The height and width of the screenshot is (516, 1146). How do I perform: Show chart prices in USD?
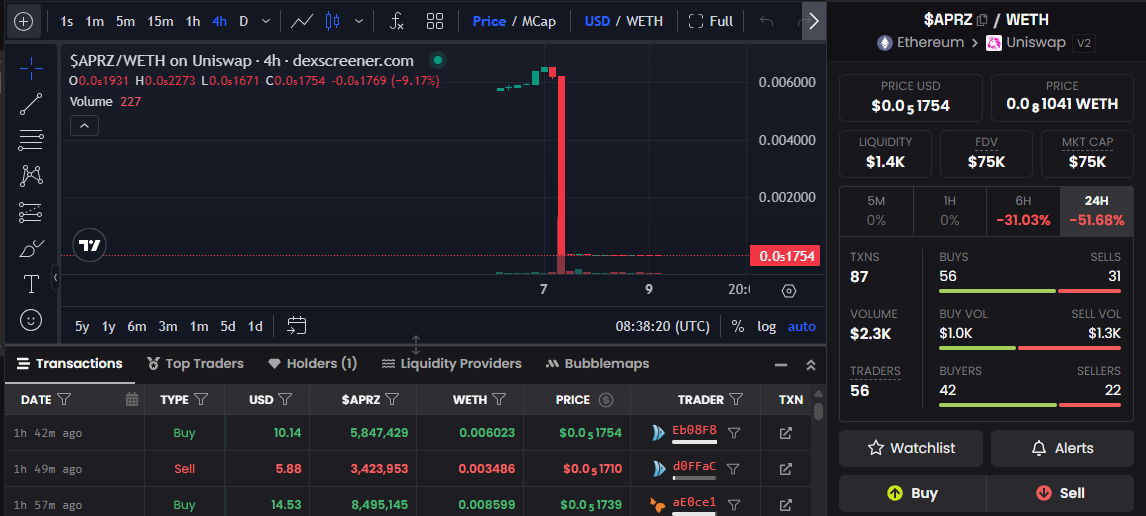coord(597,21)
